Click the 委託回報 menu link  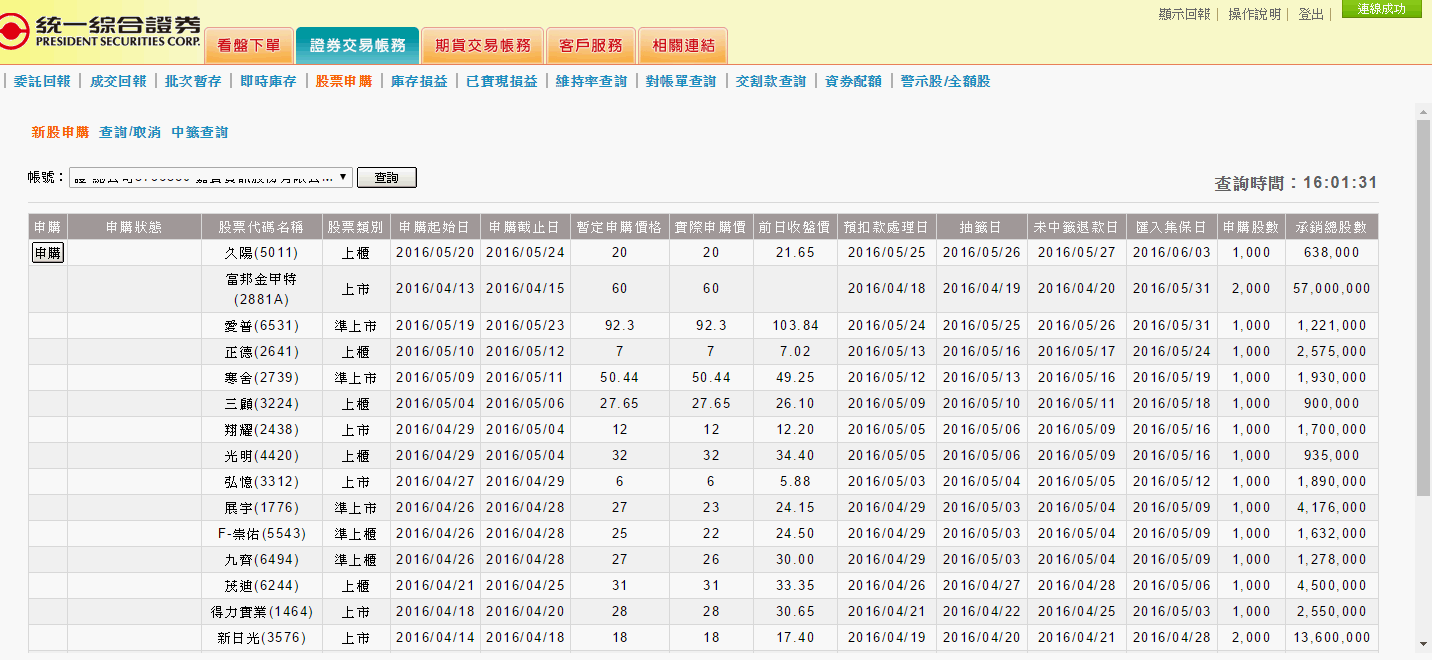tap(42, 82)
